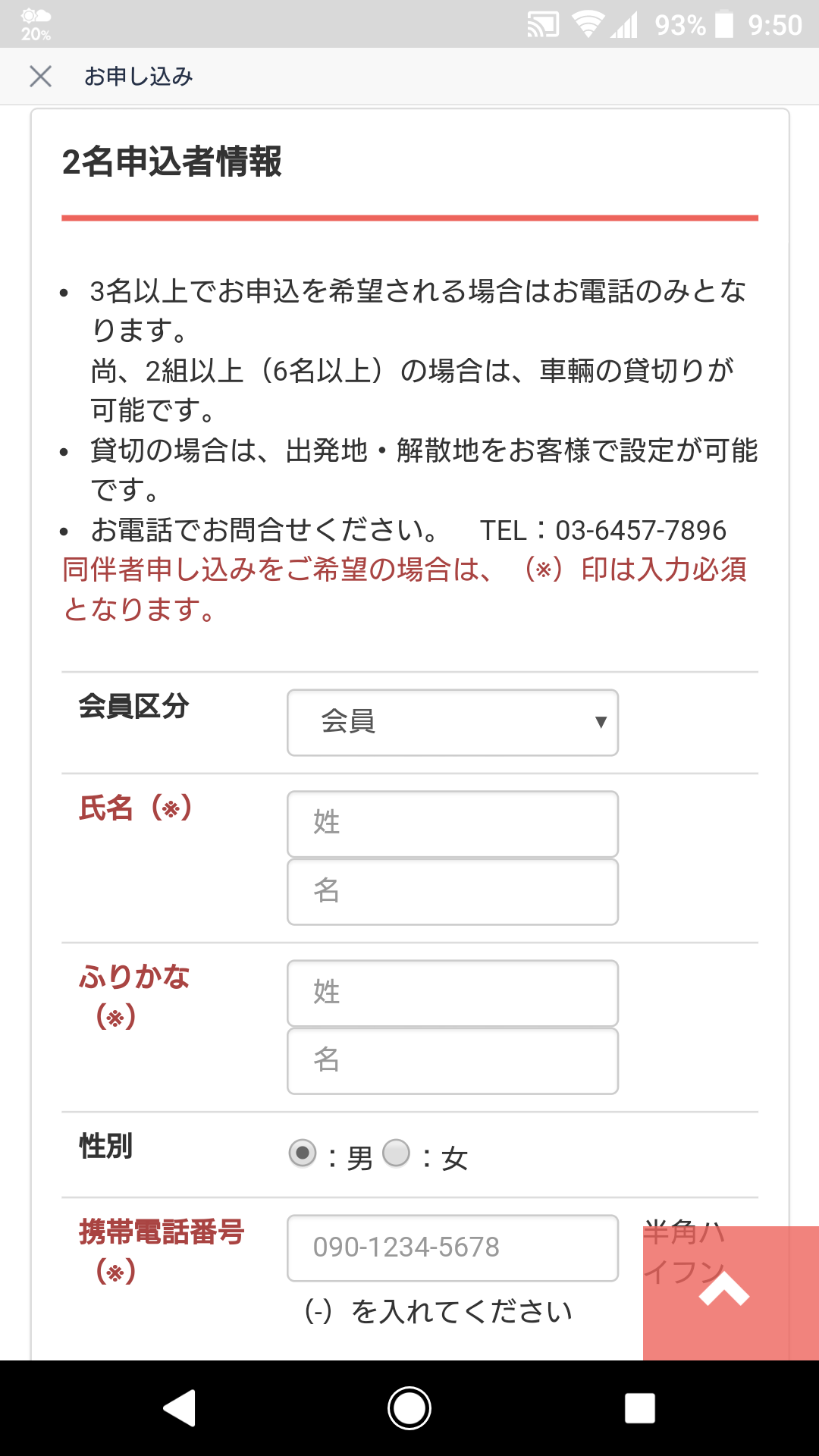This screenshot has height=1456, width=819.
Task: Click the 携帯電話番号 input field
Action: (453, 1248)
